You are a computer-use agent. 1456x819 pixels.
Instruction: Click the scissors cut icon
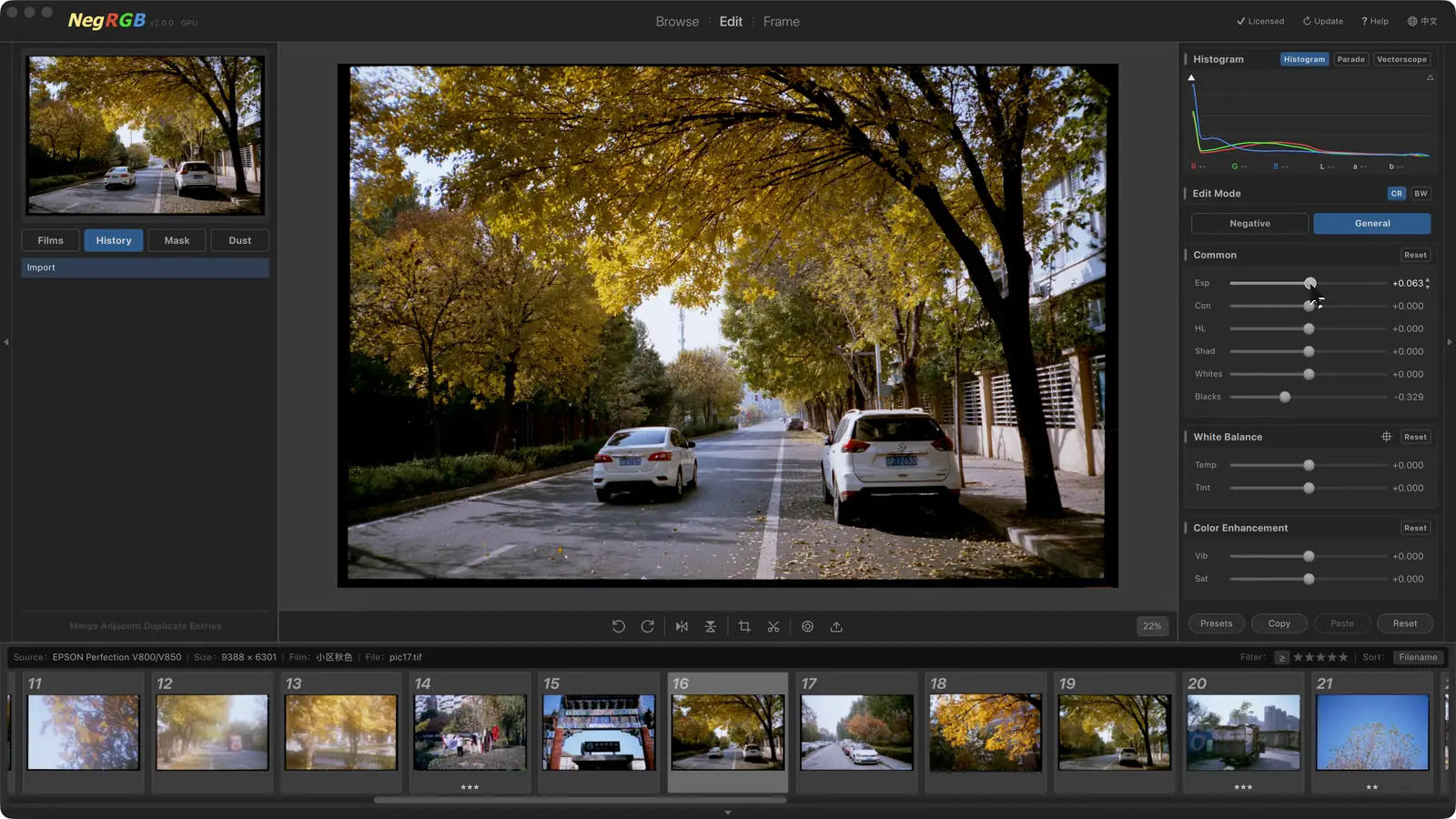[x=773, y=626]
